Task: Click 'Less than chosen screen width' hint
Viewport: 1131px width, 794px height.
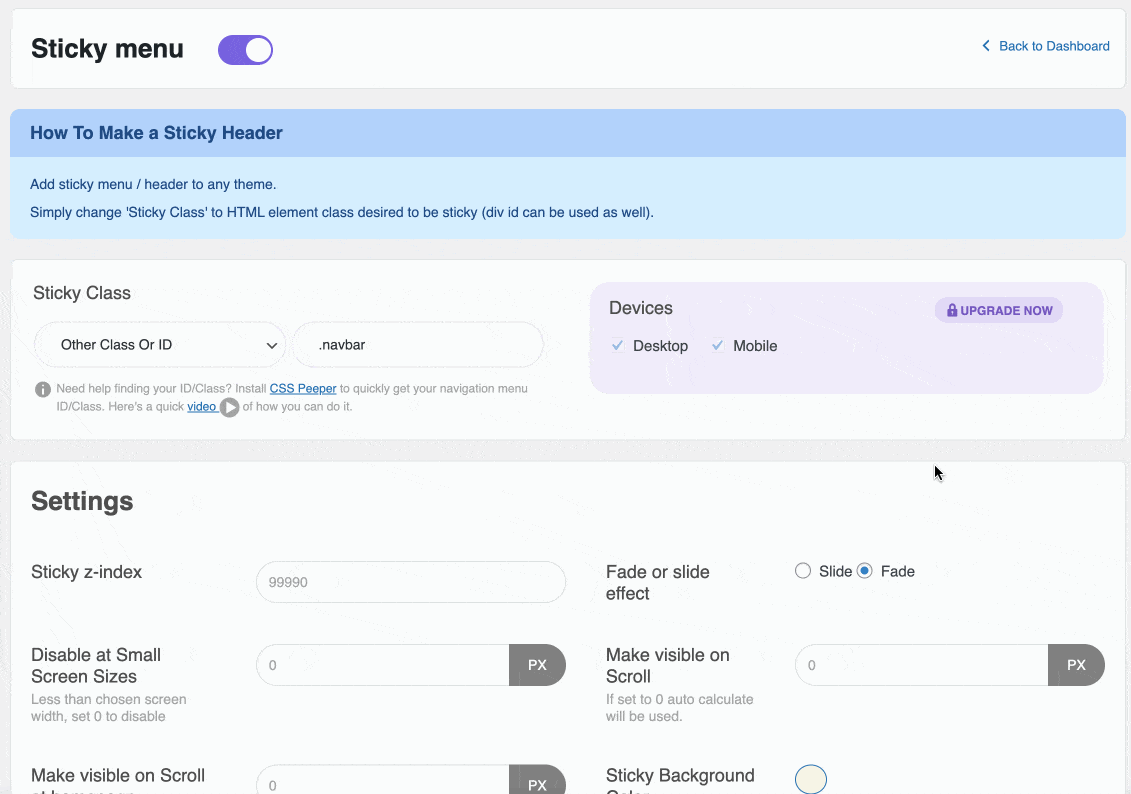Action: coord(109,707)
